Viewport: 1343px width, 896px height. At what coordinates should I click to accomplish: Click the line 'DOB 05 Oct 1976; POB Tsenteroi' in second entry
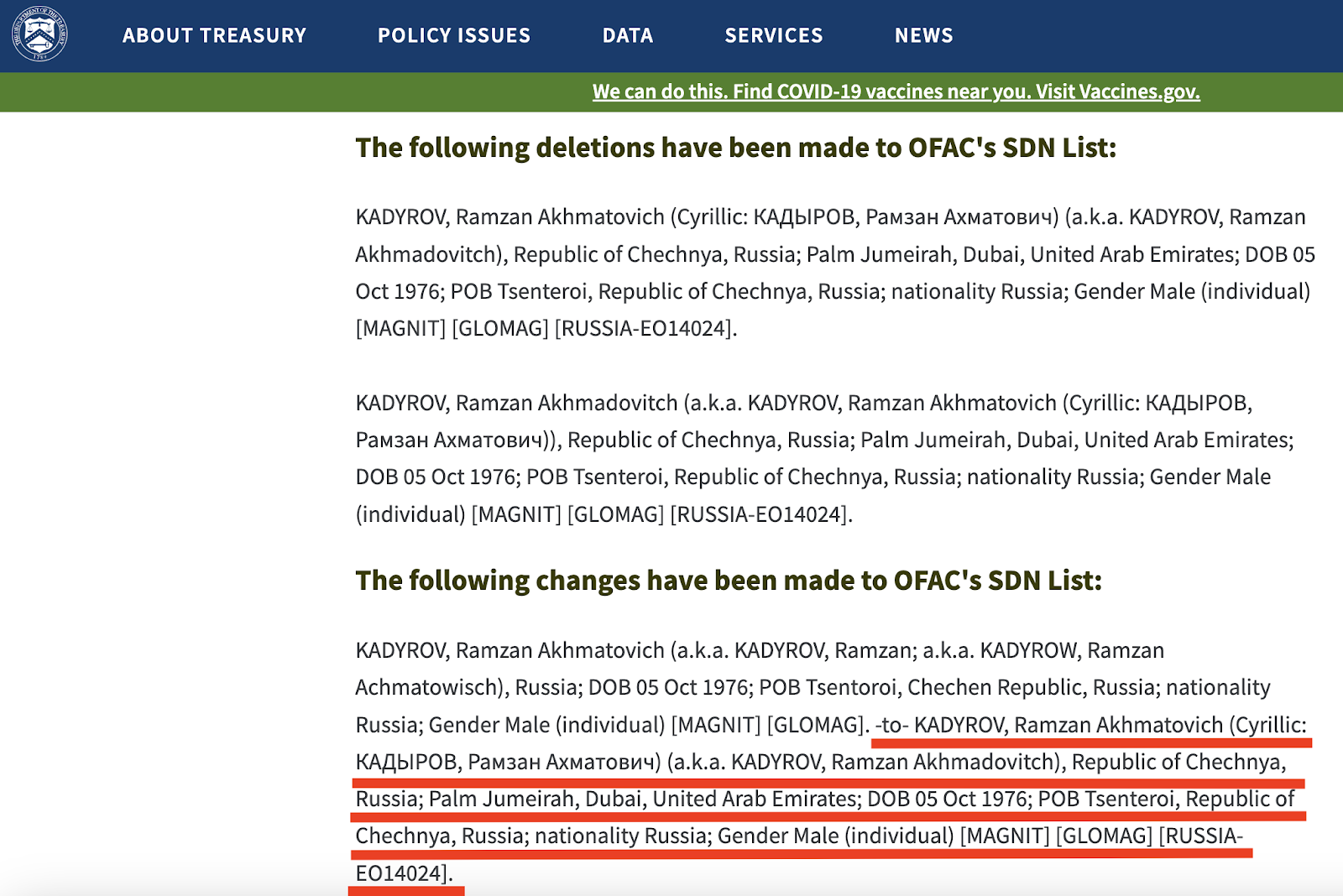813,477
